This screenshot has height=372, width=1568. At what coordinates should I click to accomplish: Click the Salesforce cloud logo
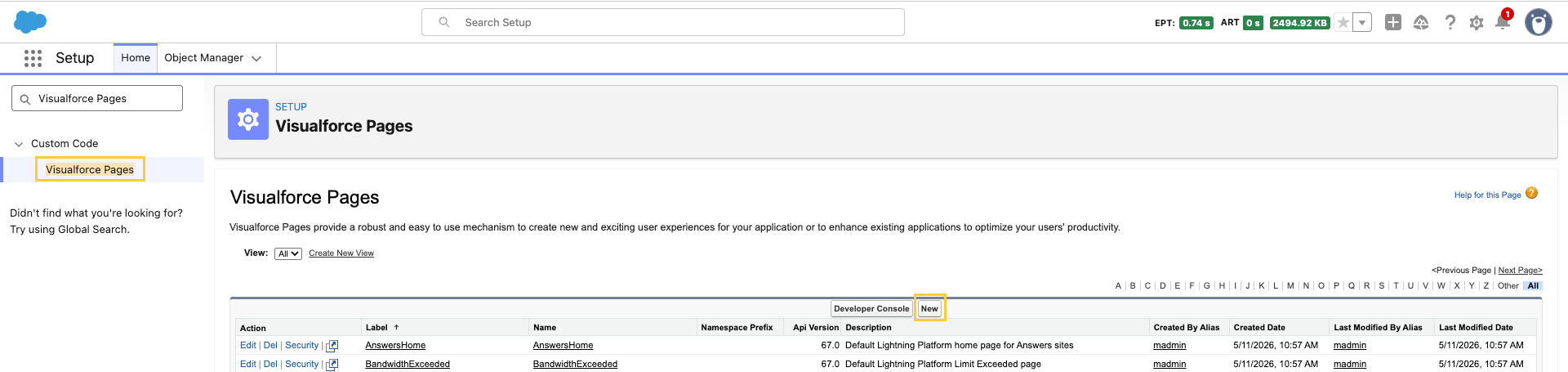click(x=30, y=22)
